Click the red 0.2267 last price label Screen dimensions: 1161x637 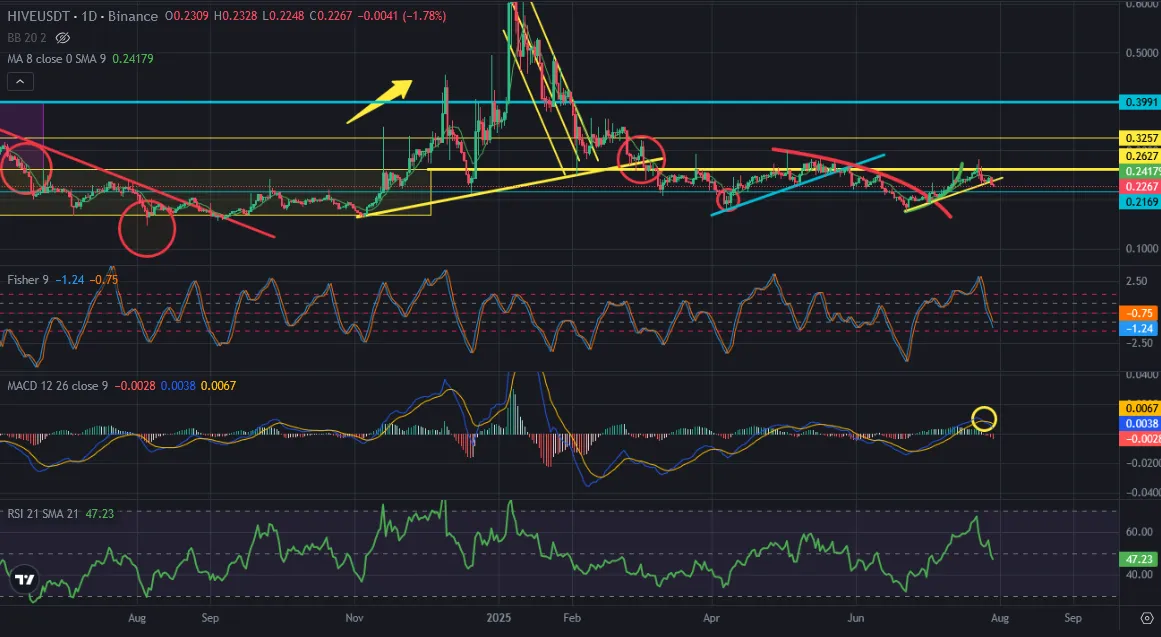click(x=1140, y=187)
